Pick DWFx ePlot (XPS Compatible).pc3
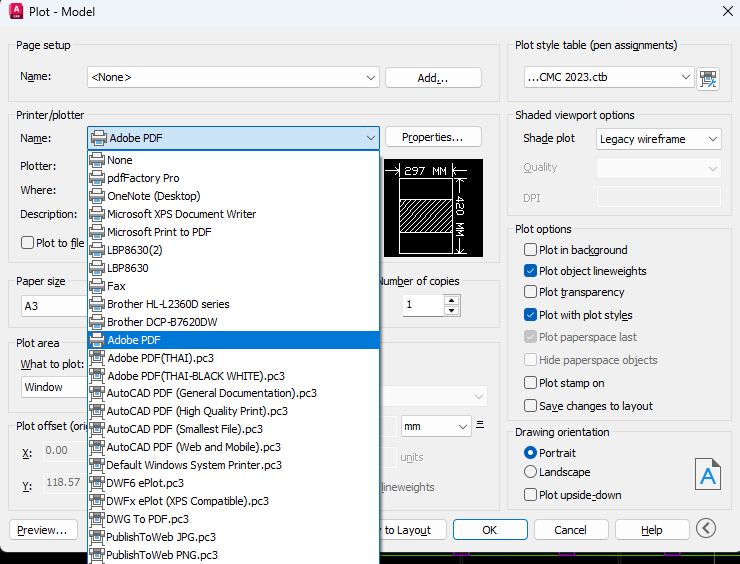The height and width of the screenshot is (564, 740). click(x=234, y=501)
